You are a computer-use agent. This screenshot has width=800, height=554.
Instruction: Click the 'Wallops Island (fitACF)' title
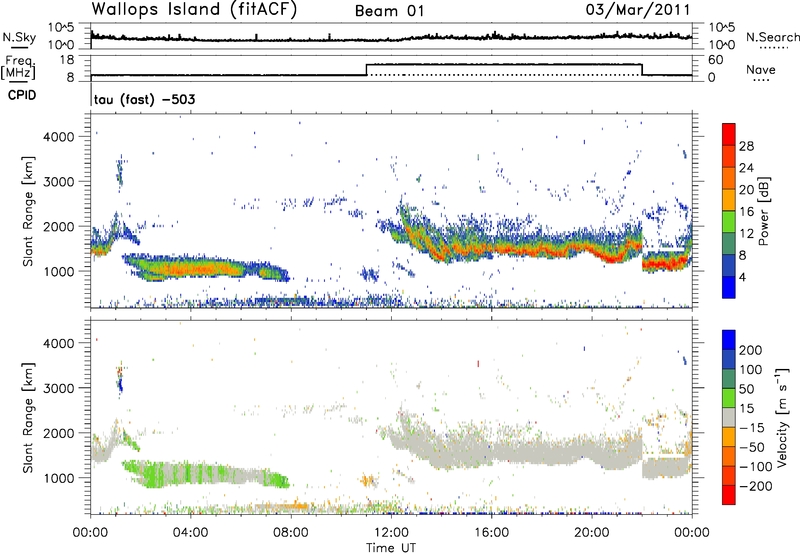pos(194,10)
